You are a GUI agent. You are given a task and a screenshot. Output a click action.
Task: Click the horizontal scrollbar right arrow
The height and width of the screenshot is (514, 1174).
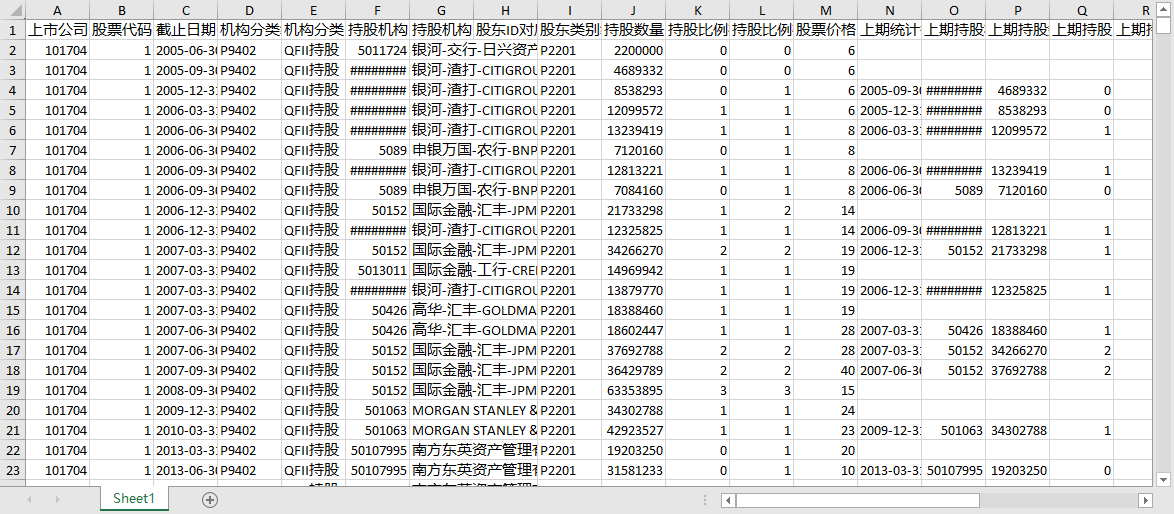coord(1145,500)
